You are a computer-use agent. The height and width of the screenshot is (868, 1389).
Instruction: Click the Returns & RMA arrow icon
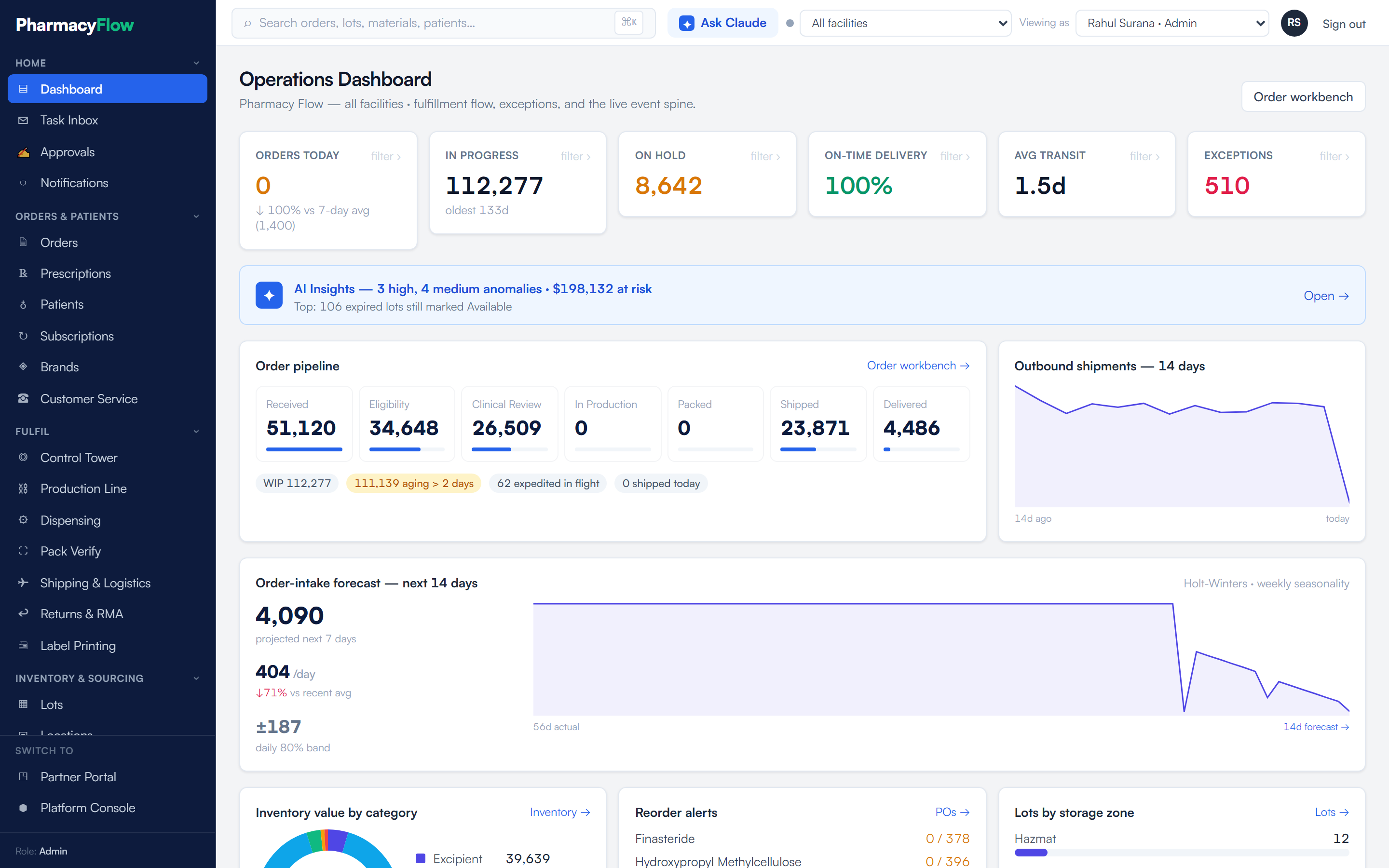tap(23, 614)
